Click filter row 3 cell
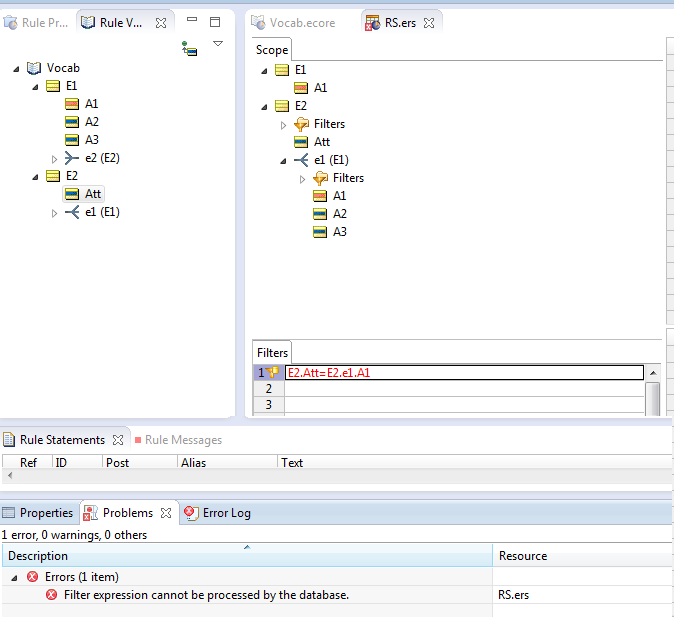The width and height of the screenshot is (674, 617). [464, 405]
